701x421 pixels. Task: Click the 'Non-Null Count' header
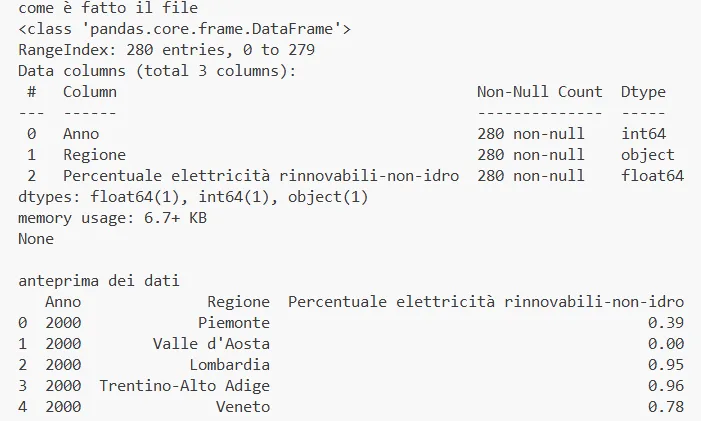pyautogui.click(x=540, y=92)
